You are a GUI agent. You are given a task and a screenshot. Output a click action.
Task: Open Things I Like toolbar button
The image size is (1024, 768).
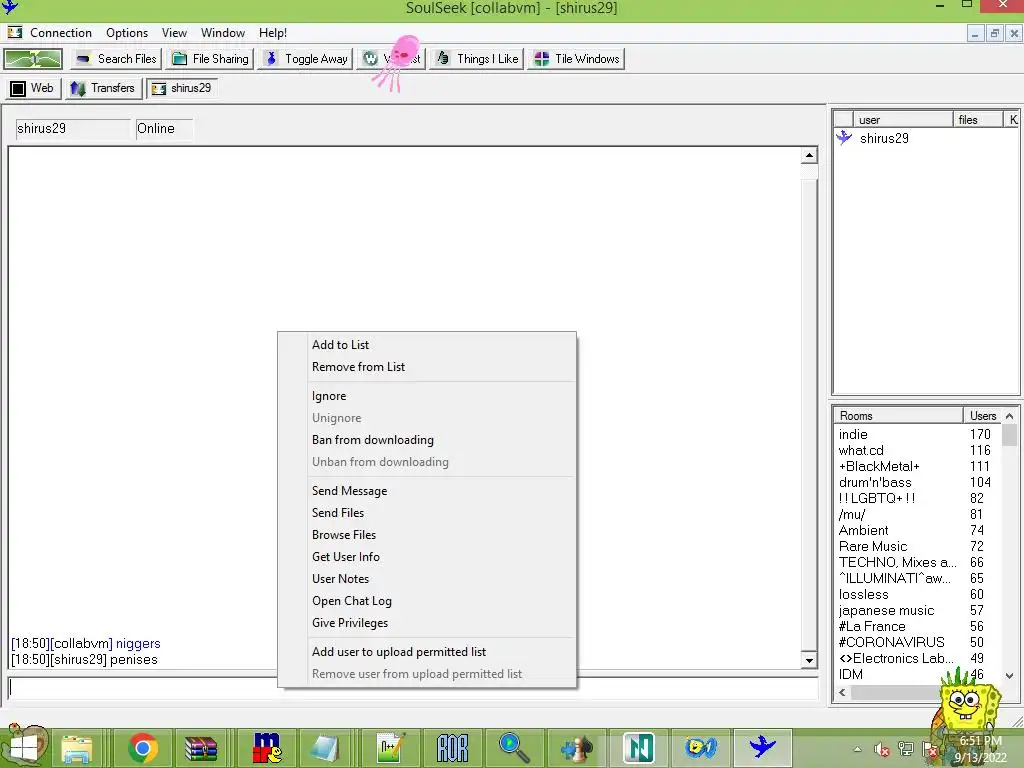click(x=477, y=59)
